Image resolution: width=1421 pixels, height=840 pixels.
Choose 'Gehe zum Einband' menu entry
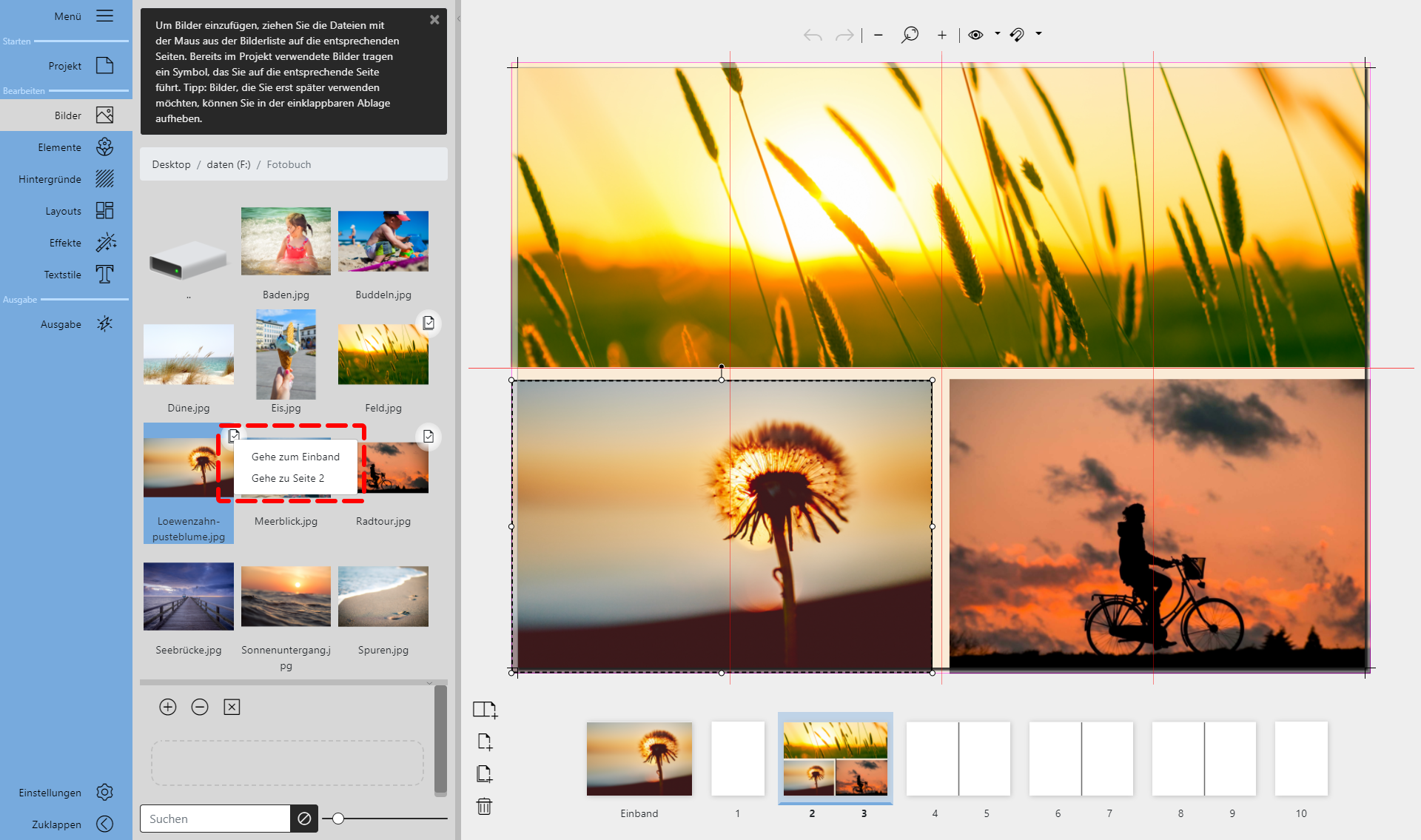[295, 457]
